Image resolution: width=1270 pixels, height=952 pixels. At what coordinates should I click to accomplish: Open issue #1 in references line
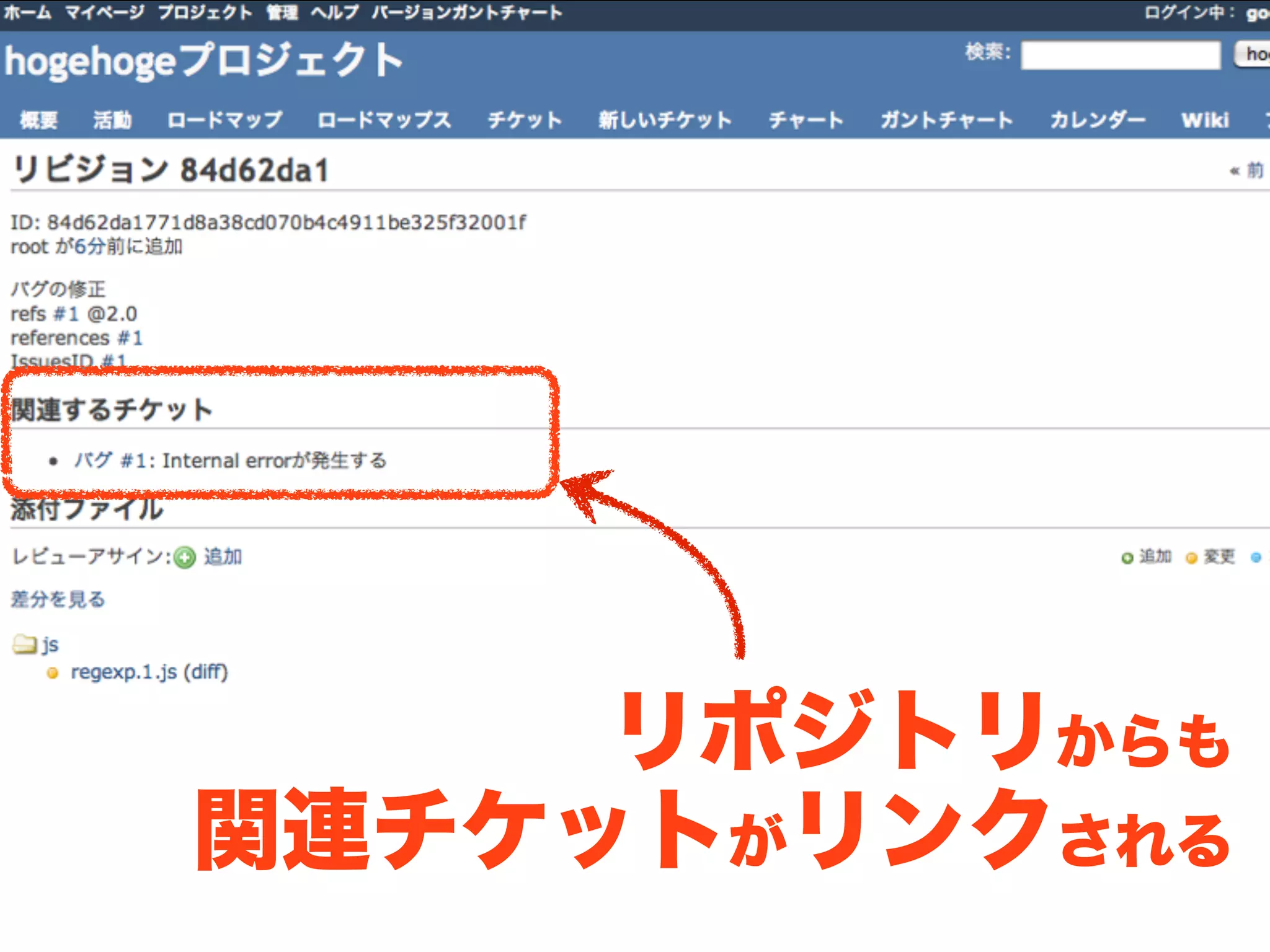(130, 338)
